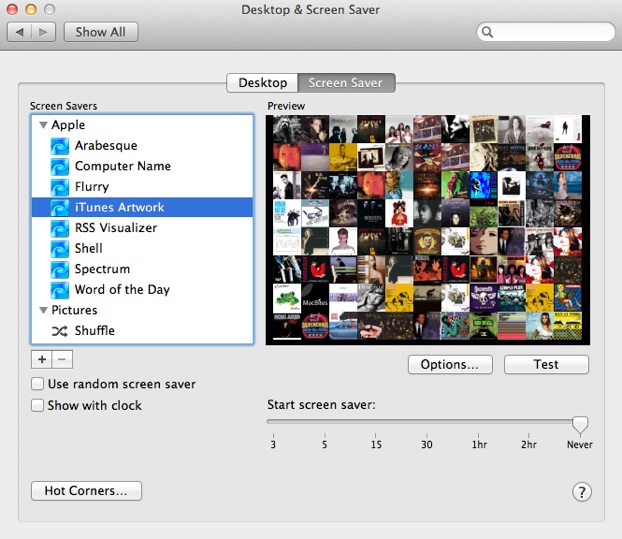Enable Use random screen saver
This screenshot has height=539, width=622.
(x=38, y=384)
